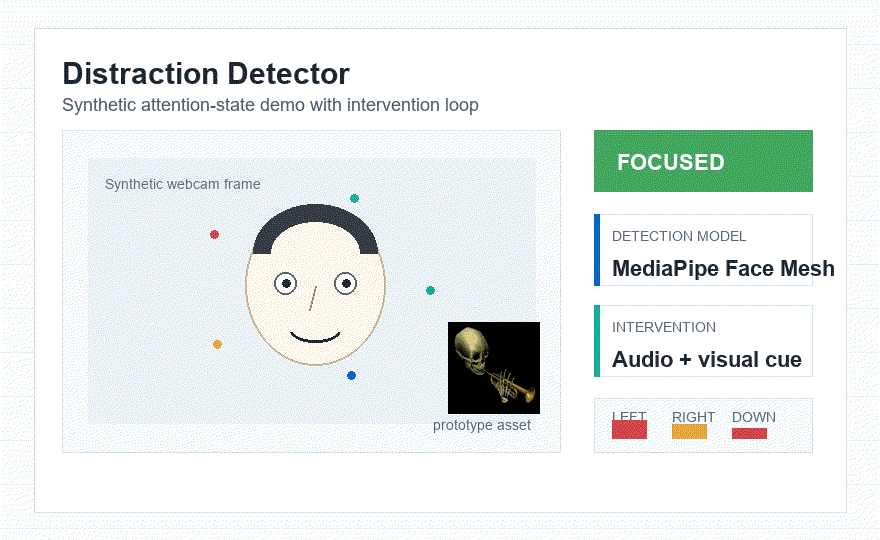Image resolution: width=880 pixels, height=540 pixels.
Task: Click the 'prototype asset' caption
Action: (x=482, y=425)
